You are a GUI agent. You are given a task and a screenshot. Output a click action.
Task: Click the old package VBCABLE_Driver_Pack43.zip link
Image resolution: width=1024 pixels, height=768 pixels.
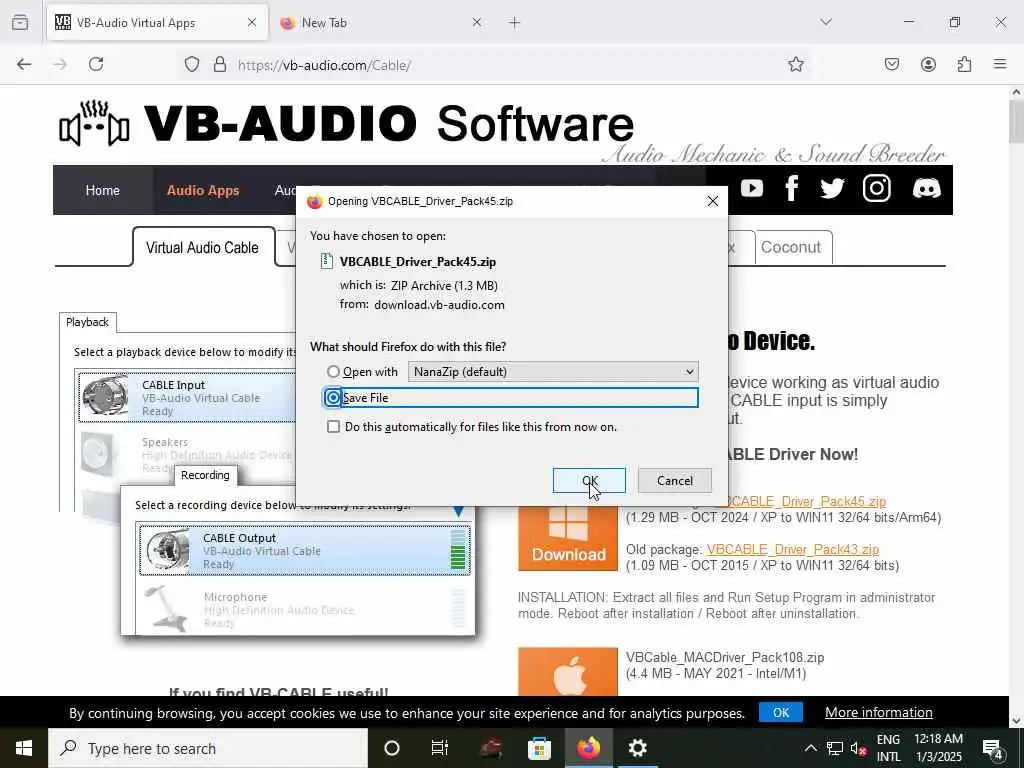(793, 550)
